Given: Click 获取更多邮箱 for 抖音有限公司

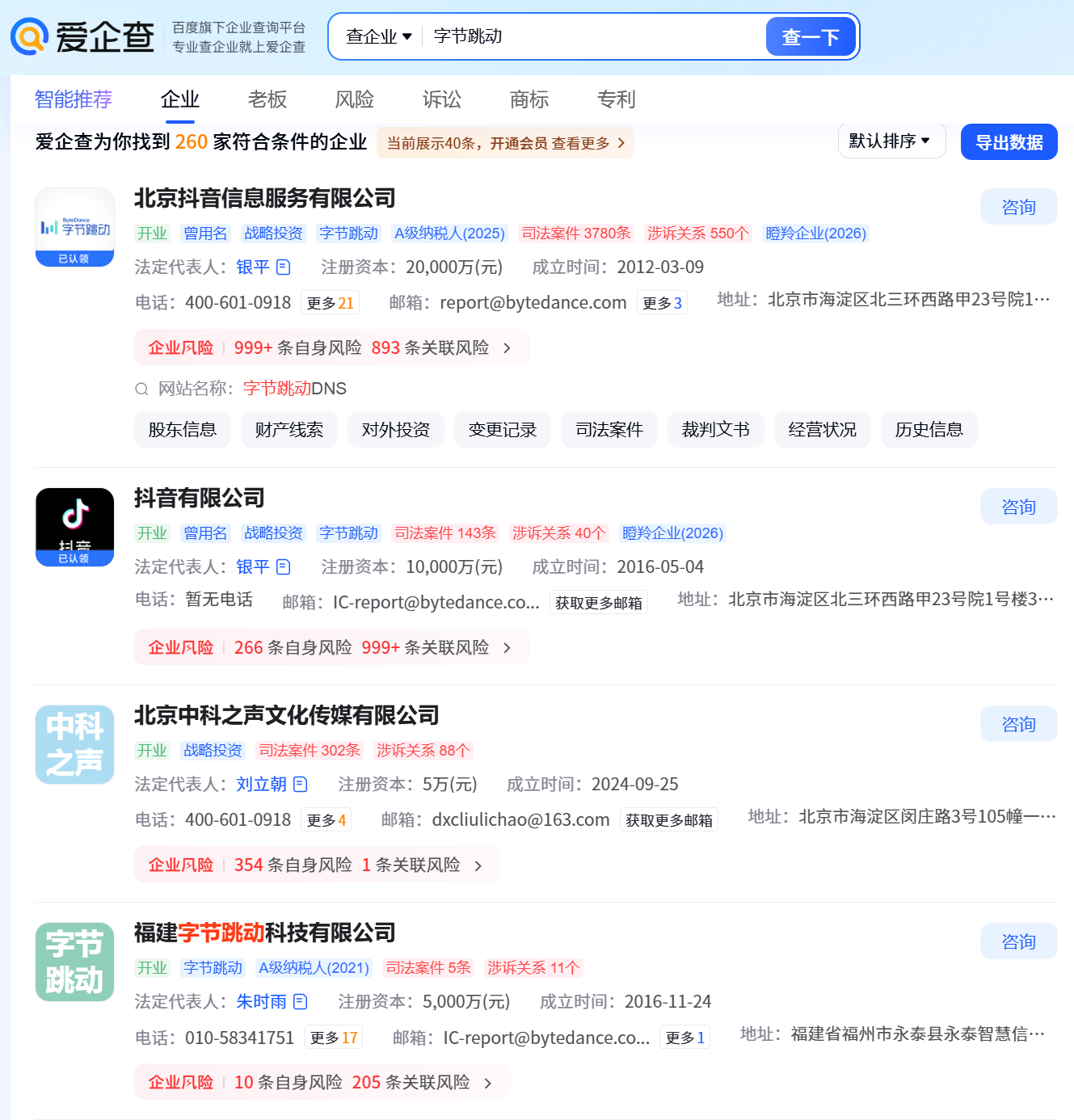Looking at the screenshot, I should coord(599,603).
